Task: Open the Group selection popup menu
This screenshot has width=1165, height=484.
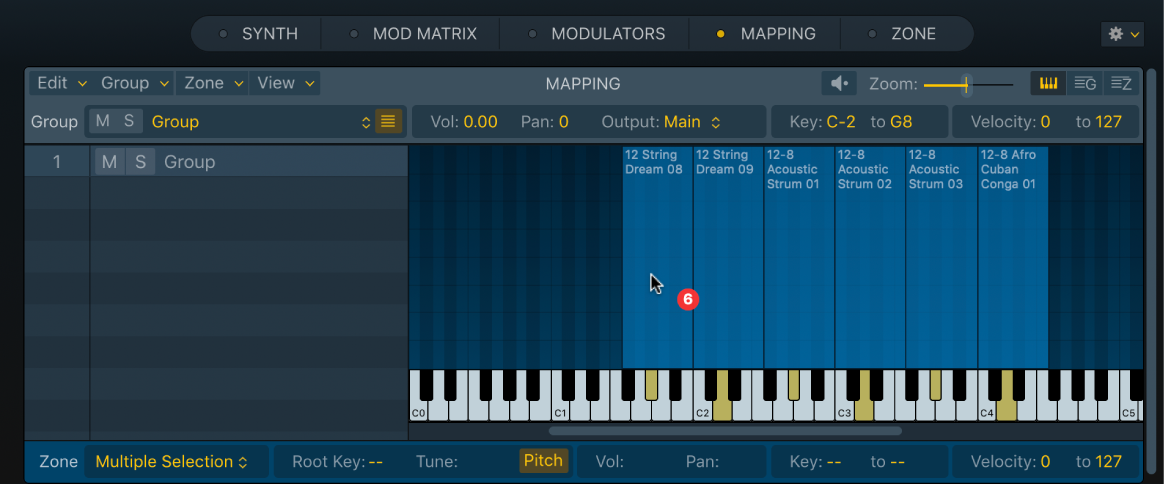Action: 260,122
